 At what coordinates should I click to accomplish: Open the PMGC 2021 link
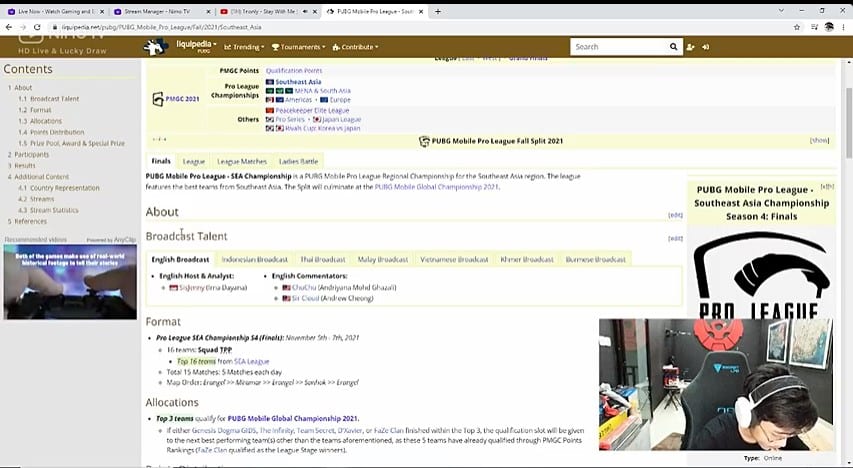(x=182, y=99)
